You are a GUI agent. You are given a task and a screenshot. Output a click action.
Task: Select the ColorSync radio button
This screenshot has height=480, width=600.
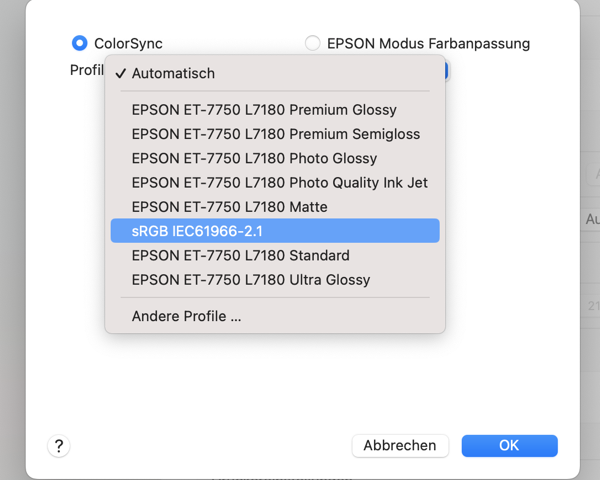point(80,43)
